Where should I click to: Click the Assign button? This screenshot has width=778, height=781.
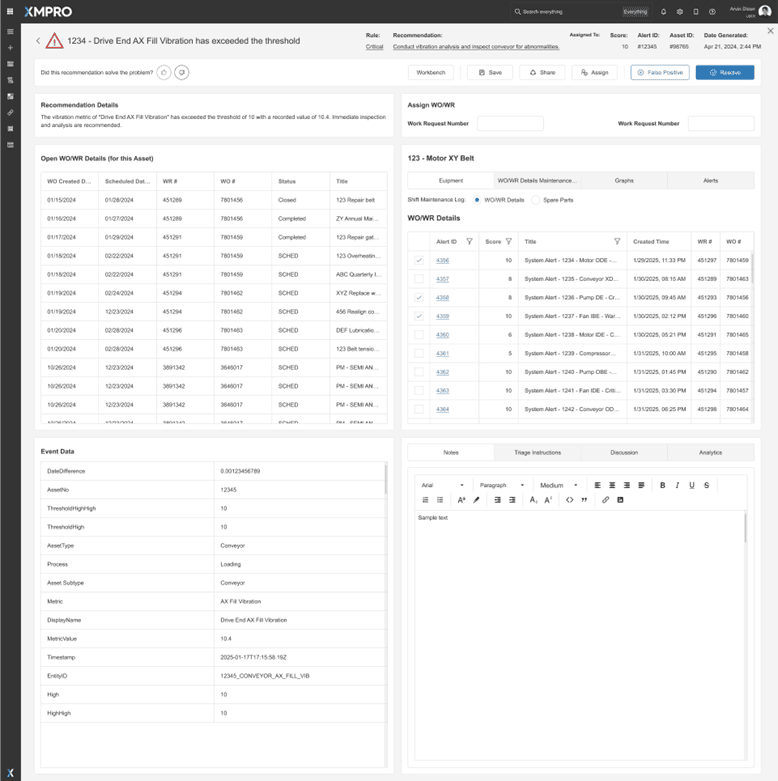click(x=594, y=72)
